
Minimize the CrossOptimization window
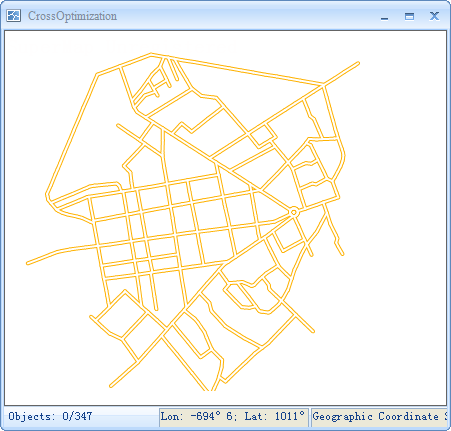384,16
